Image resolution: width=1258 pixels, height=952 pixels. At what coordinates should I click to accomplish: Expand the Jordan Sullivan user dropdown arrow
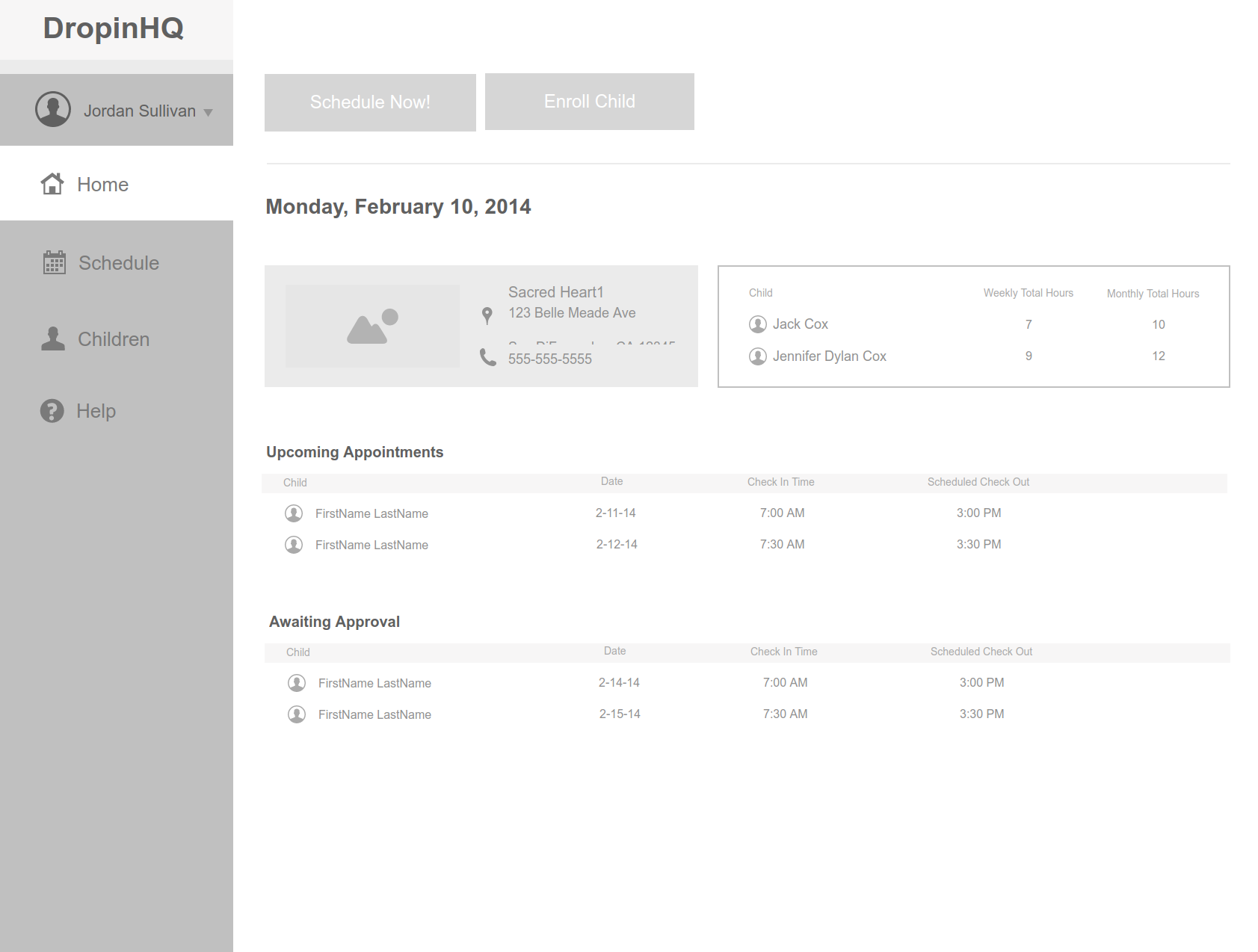coord(209,113)
